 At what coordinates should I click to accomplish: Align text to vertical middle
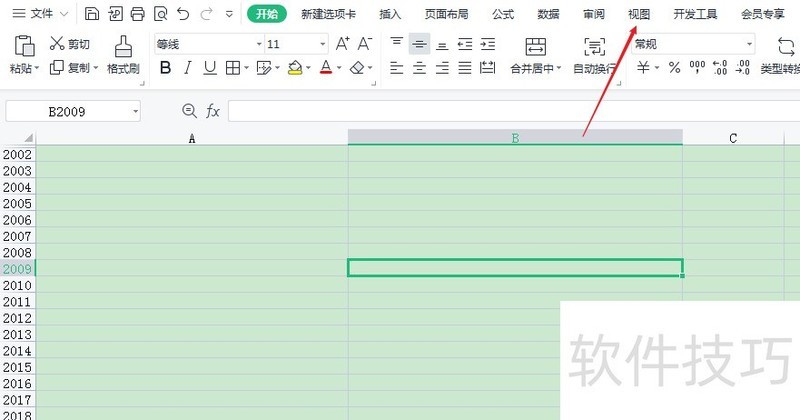point(419,44)
